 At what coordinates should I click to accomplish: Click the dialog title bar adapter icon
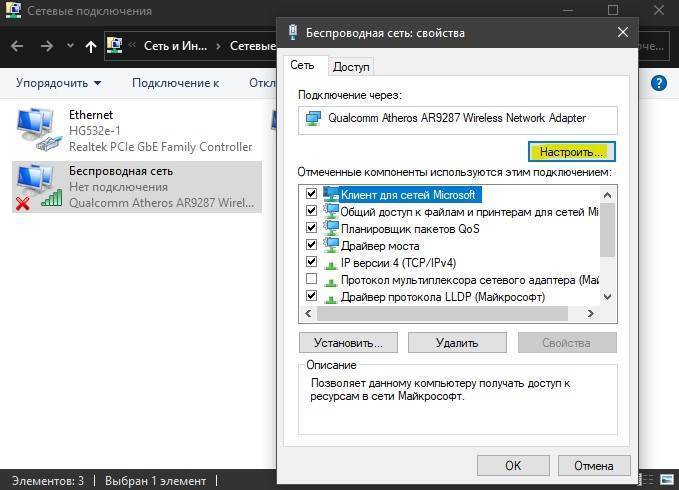[x=292, y=32]
